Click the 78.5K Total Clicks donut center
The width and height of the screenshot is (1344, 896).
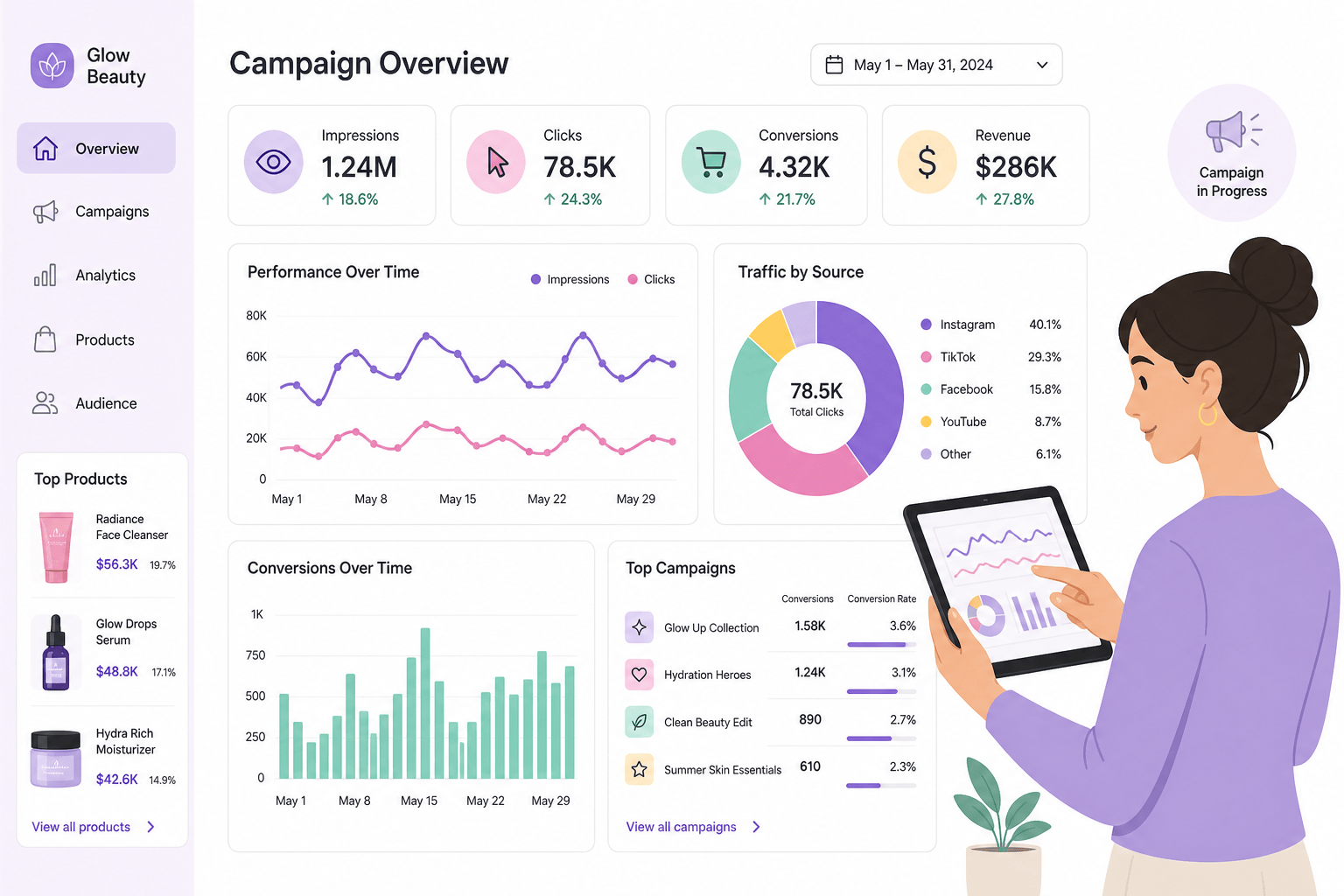click(x=816, y=398)
